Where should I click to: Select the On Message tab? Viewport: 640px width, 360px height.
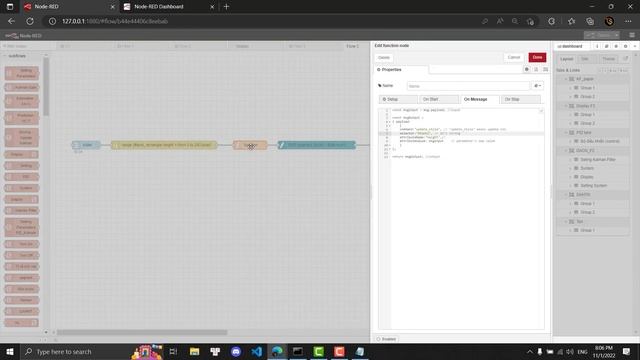point(480,99)
